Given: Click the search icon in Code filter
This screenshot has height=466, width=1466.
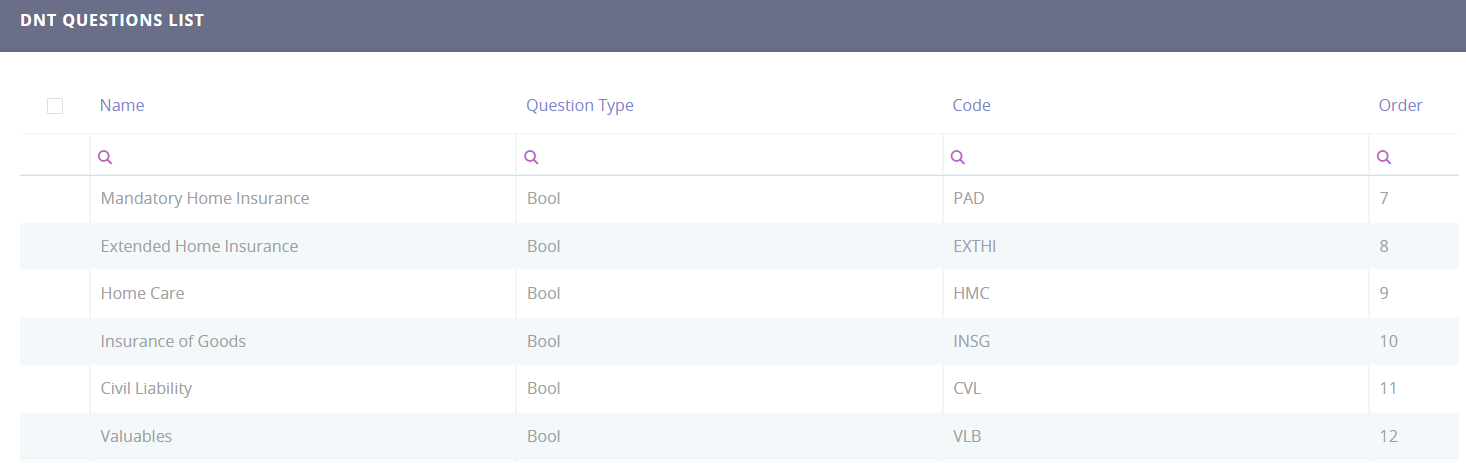Looking at the screenshot, I should point(958,157).
